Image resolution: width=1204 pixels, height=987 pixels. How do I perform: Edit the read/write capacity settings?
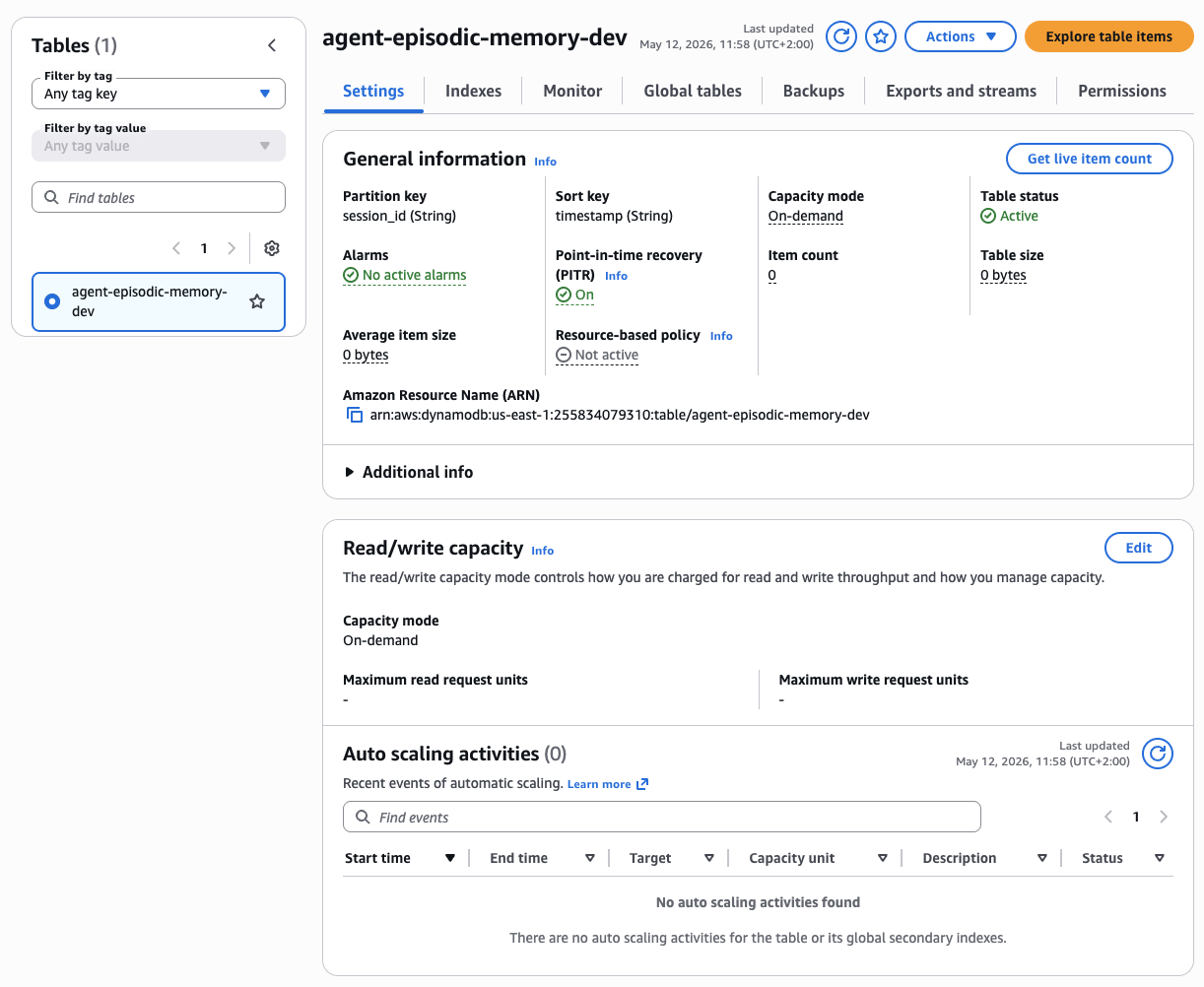pyautogui.click(x=1138, y=548)
